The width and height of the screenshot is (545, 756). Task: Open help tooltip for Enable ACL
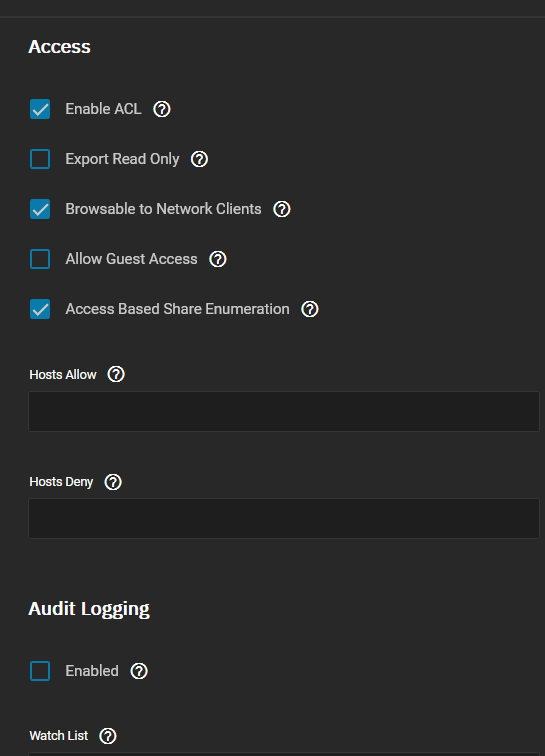click(162, 109)
